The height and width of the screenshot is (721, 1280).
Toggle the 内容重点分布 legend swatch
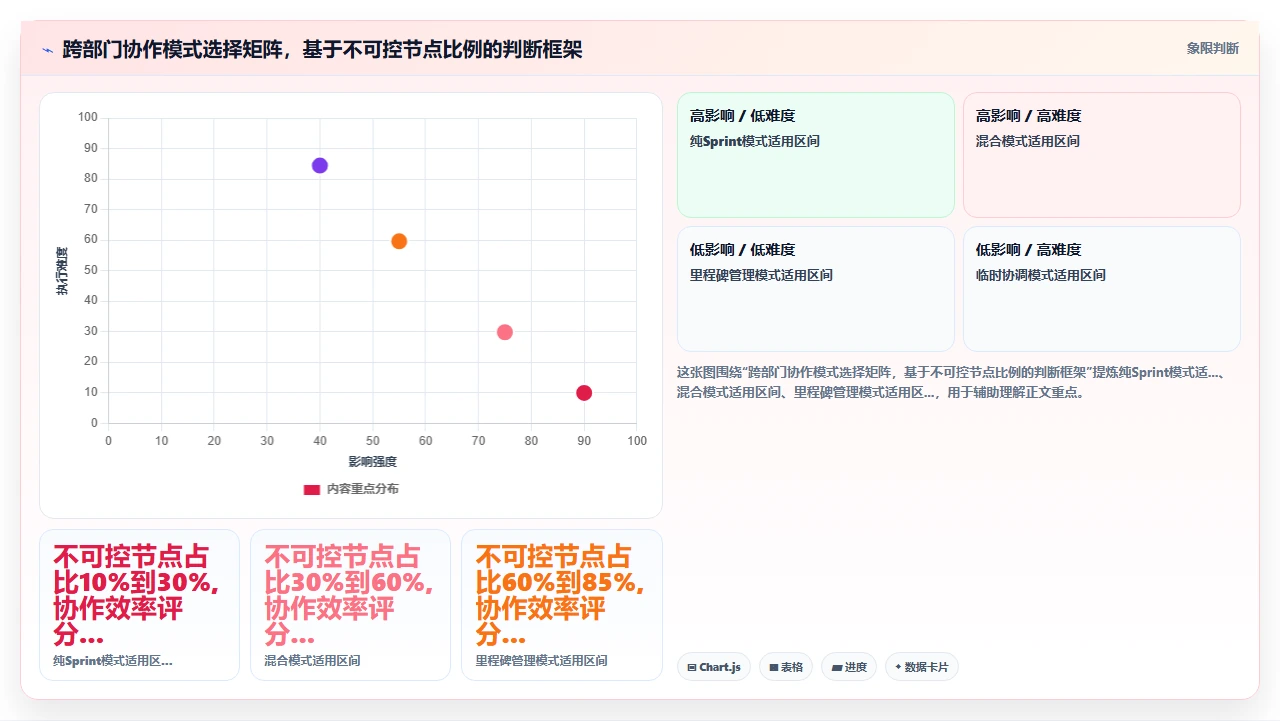point(312,489)
